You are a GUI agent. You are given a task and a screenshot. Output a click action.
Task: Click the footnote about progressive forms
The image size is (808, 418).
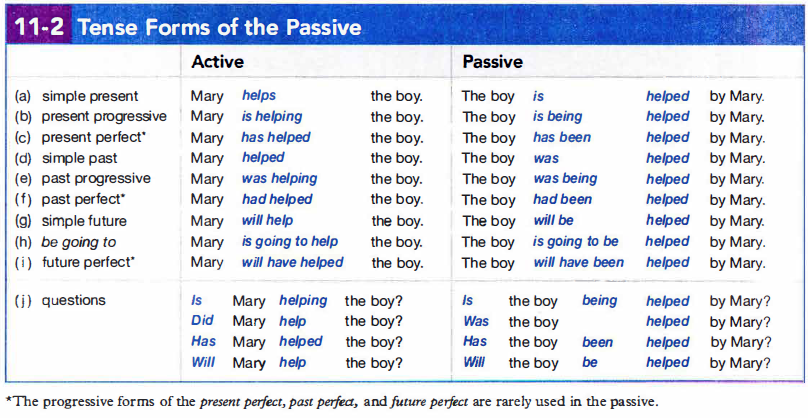click(332, 402)
